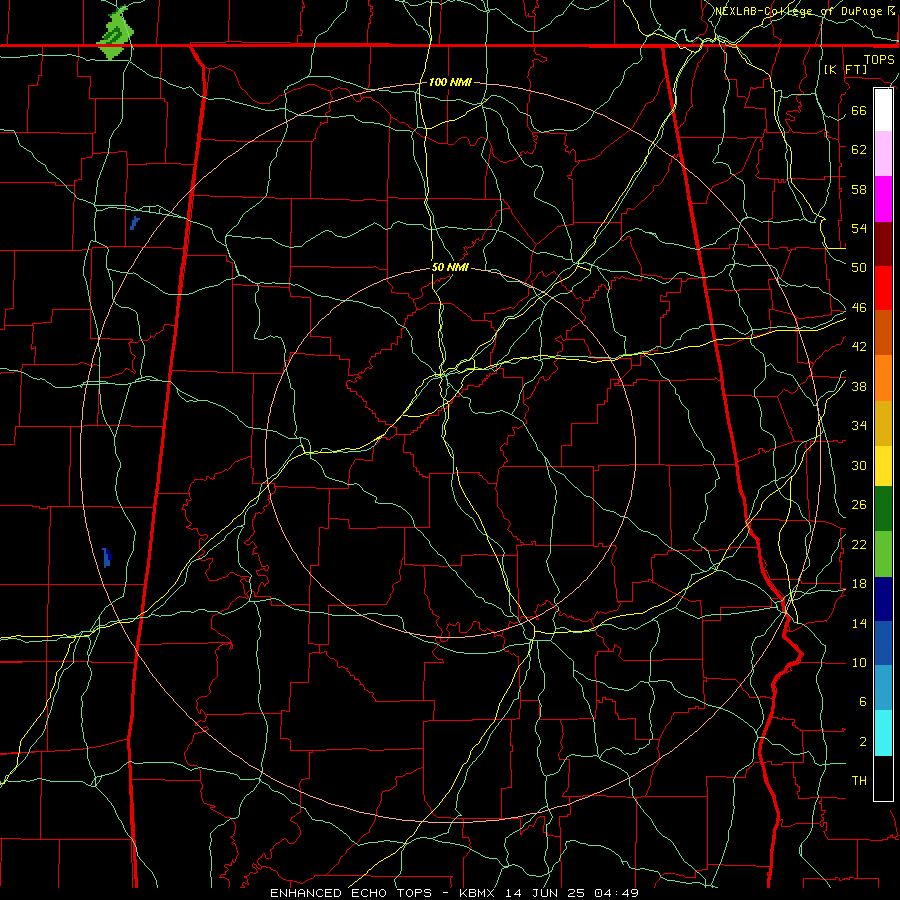Click the Enhanced Echo Tops KBMX timestamp caption

pos(454,893)
